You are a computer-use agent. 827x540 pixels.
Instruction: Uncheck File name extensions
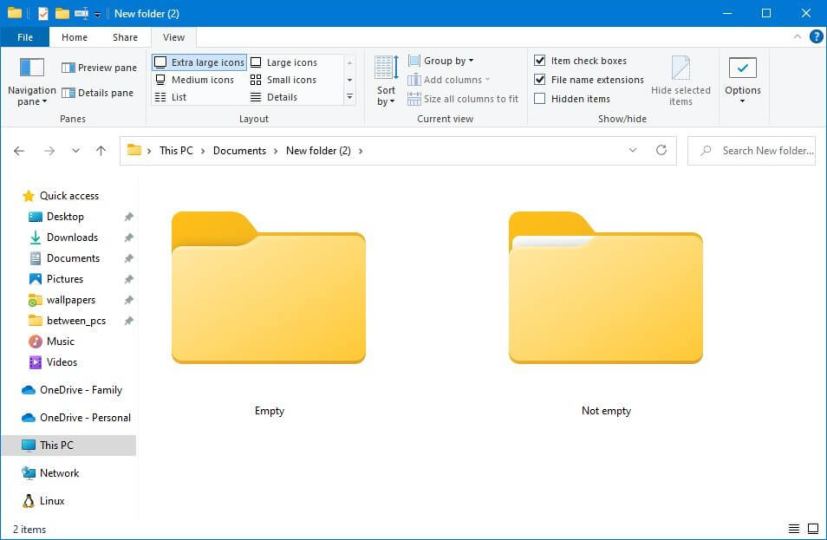pos(540,80)
